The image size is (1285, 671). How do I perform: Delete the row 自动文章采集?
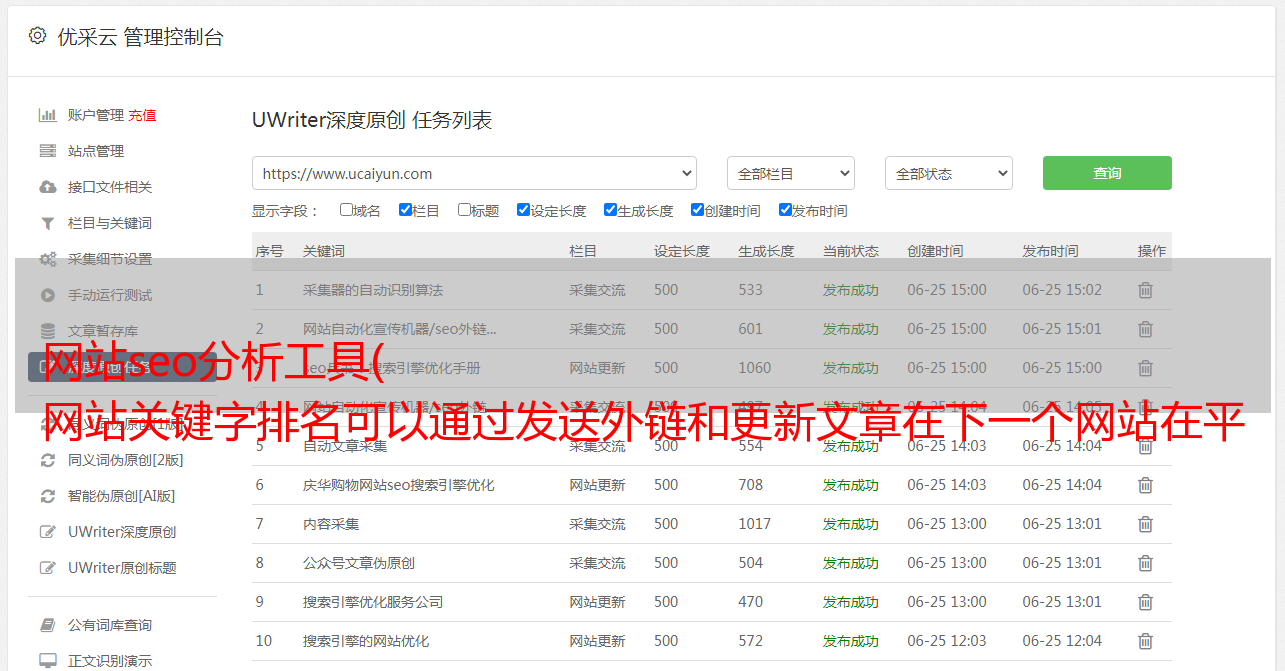coord(1146,446)
